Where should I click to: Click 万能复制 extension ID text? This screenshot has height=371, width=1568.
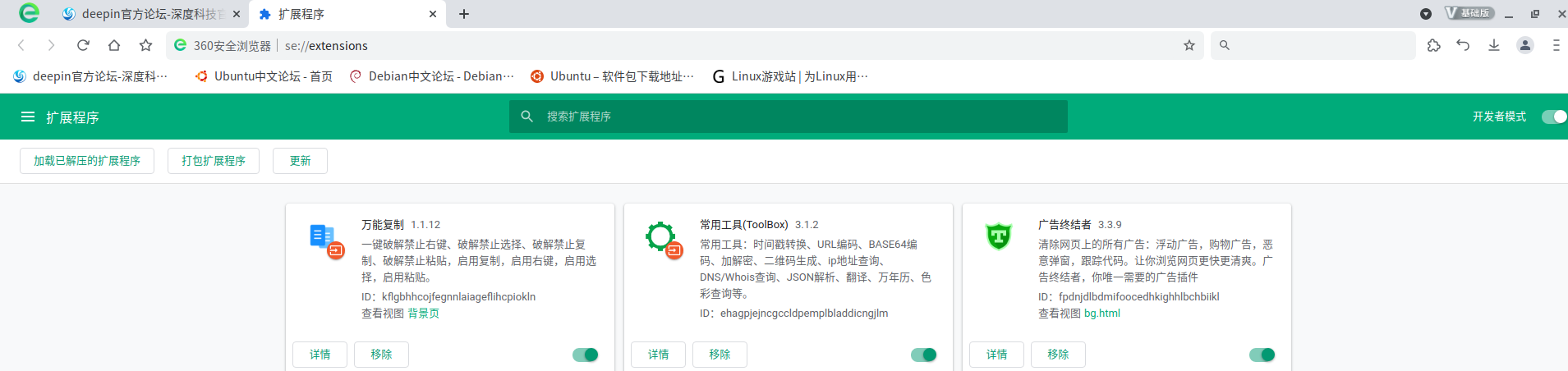point(448,297)
